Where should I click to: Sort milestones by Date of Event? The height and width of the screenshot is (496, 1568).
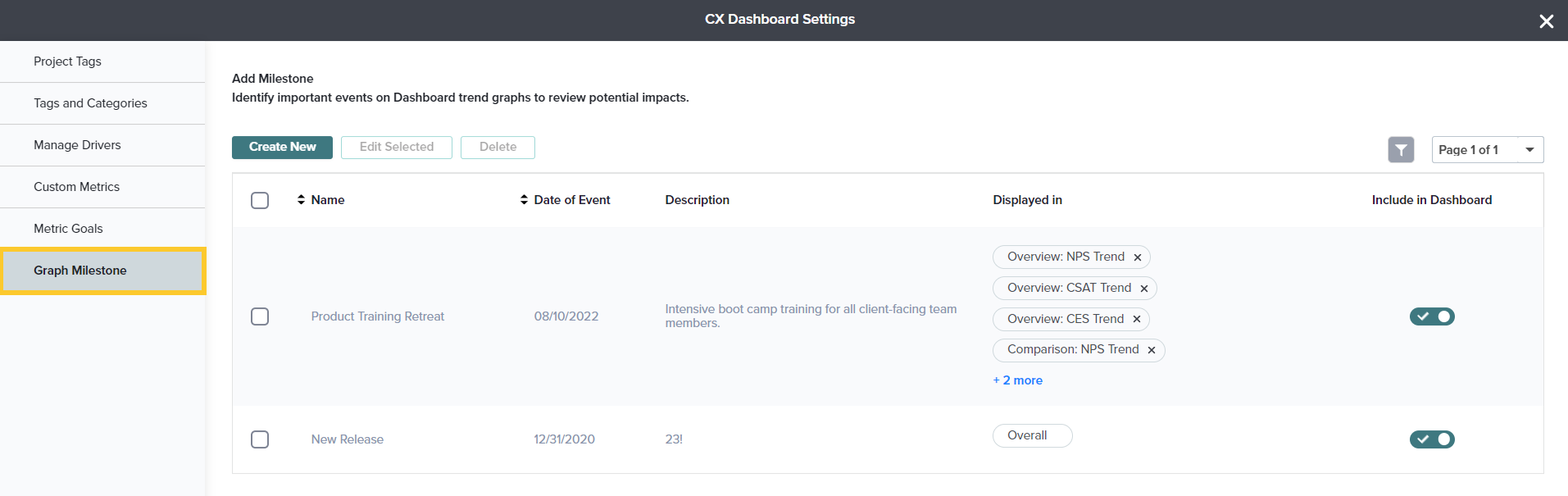[565, 200]
